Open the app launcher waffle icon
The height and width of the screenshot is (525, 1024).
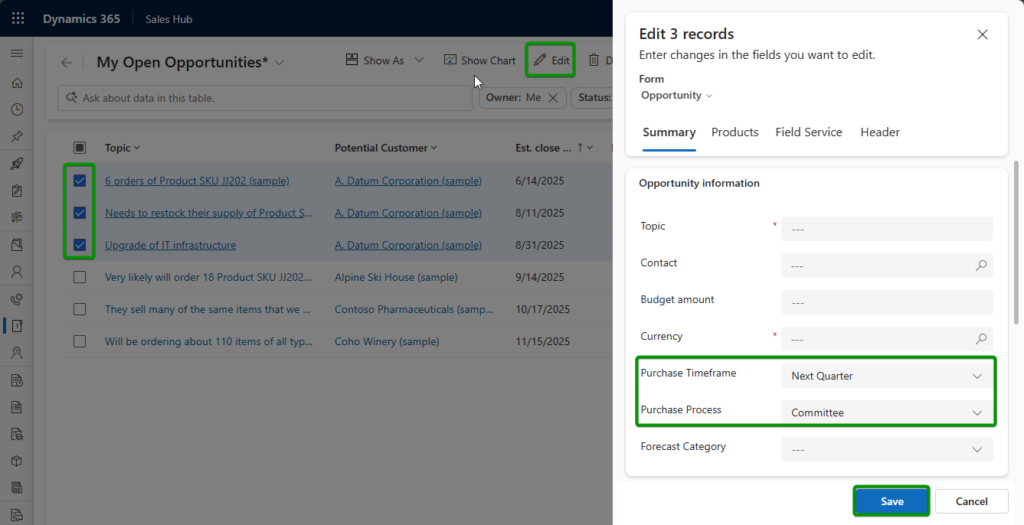(18, 18)
